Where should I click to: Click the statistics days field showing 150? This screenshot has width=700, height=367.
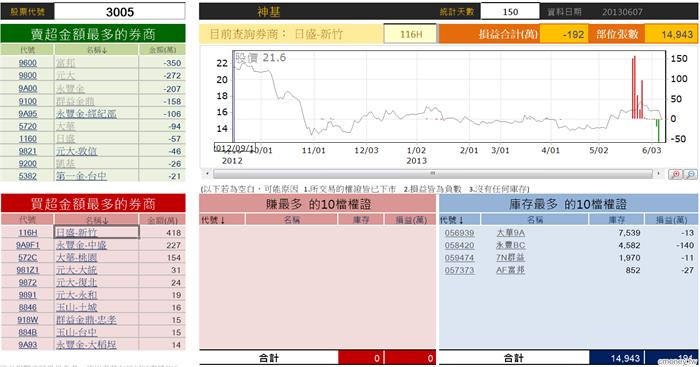coord(510,12)
